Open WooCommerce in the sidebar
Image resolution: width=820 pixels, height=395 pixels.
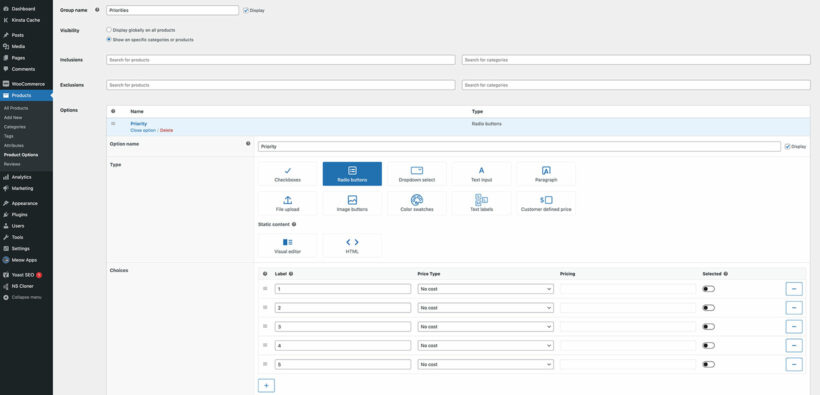(26, 84)
